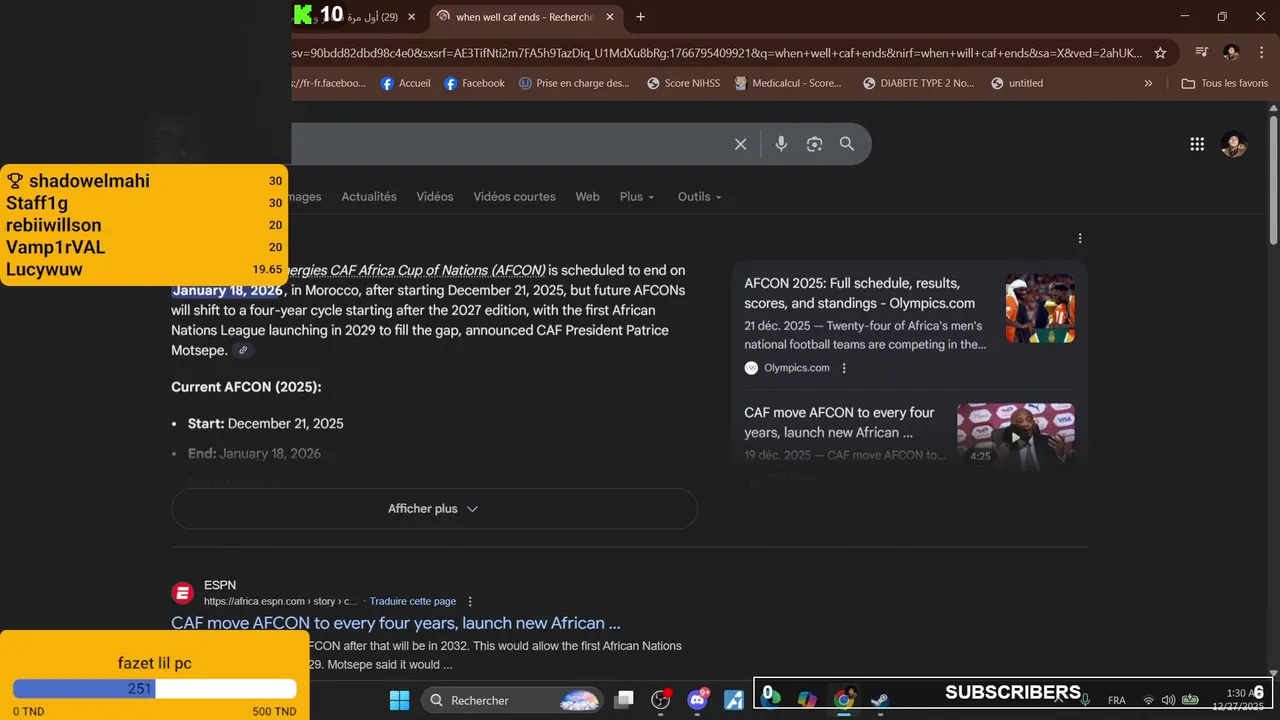Open Prise en charge des... bookmark
Viewport: 1280px width, 720px height.
click(574, 84)
